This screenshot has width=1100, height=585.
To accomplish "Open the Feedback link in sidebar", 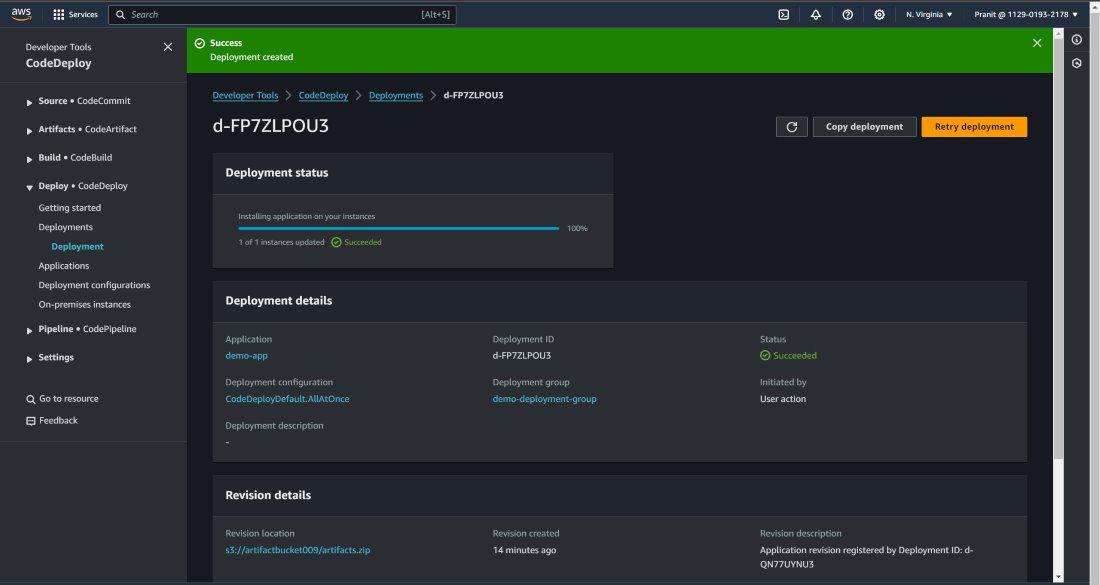I will click(x=52, y=421).
